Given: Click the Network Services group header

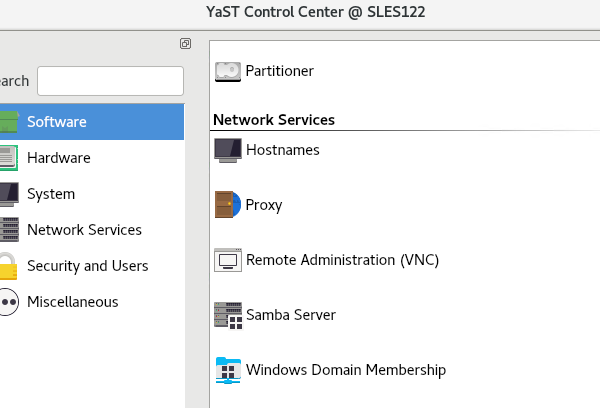Looking at the screenshot, I should point(274,120).
